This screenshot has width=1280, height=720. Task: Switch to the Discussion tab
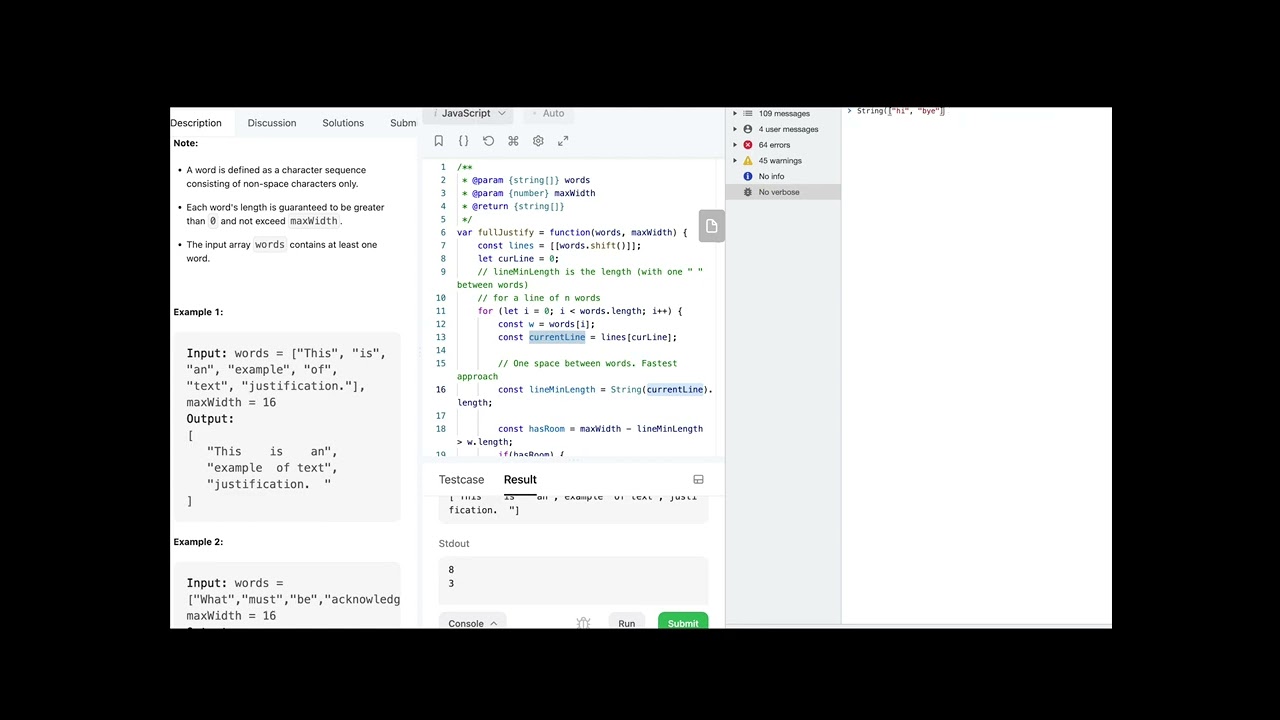click(x=272, y=123)
